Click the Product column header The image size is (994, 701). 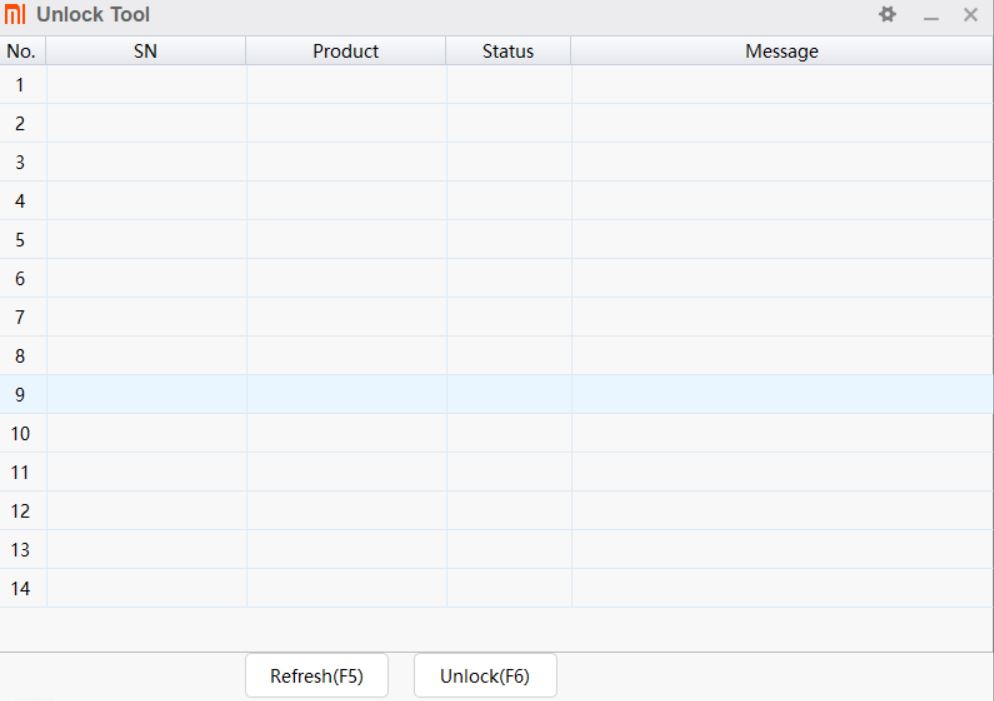pos(345,51)
